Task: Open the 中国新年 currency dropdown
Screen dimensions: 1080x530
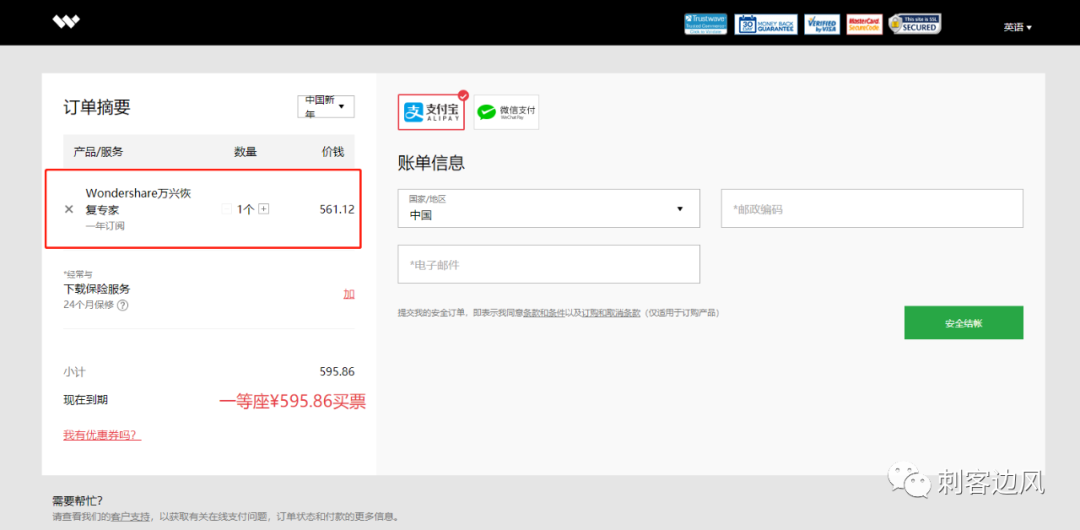Action: [326, 107]
